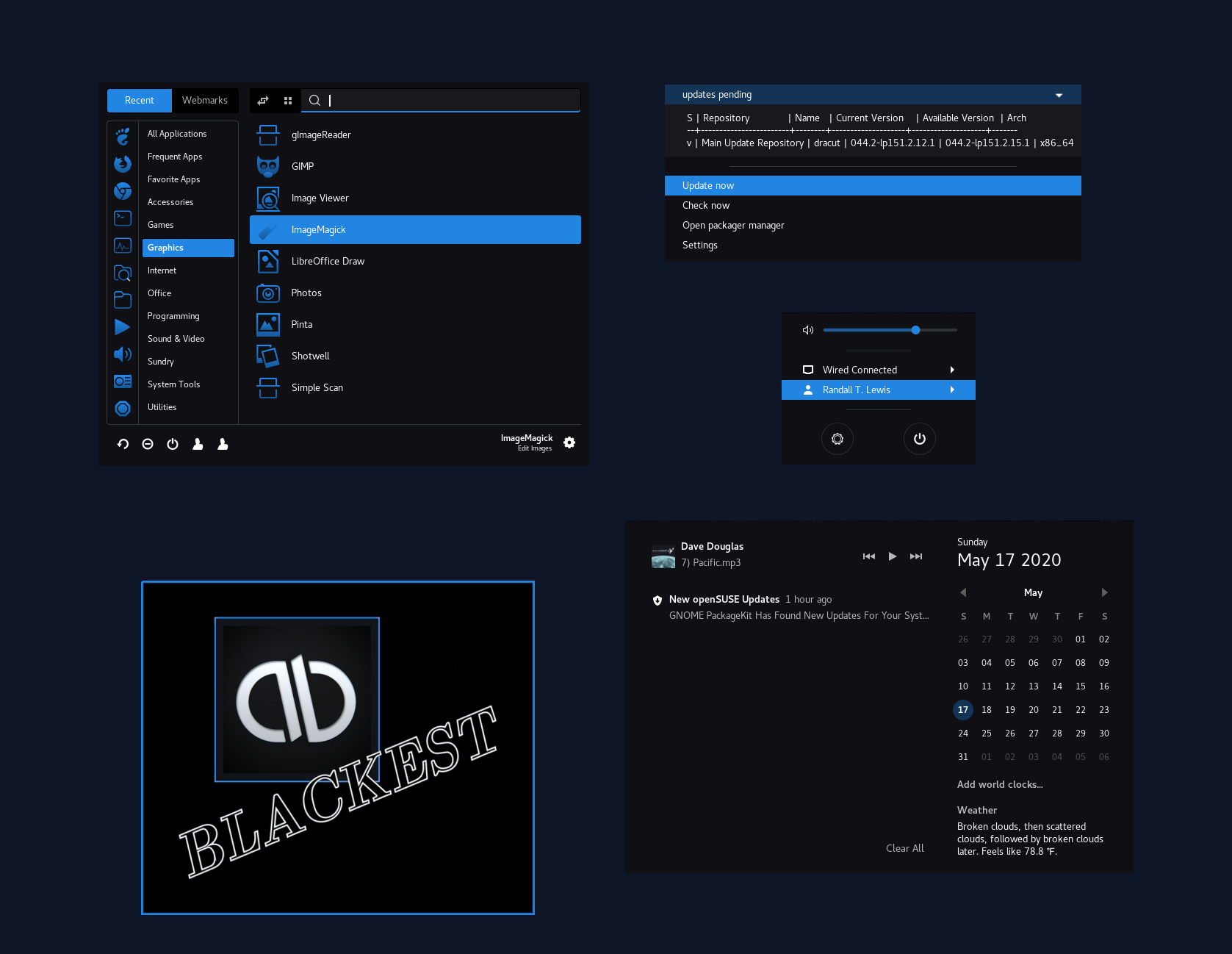Expand the Randall T. Lewis user submenu
This screenshot has width=1232, height=954.
coord(952,390)
